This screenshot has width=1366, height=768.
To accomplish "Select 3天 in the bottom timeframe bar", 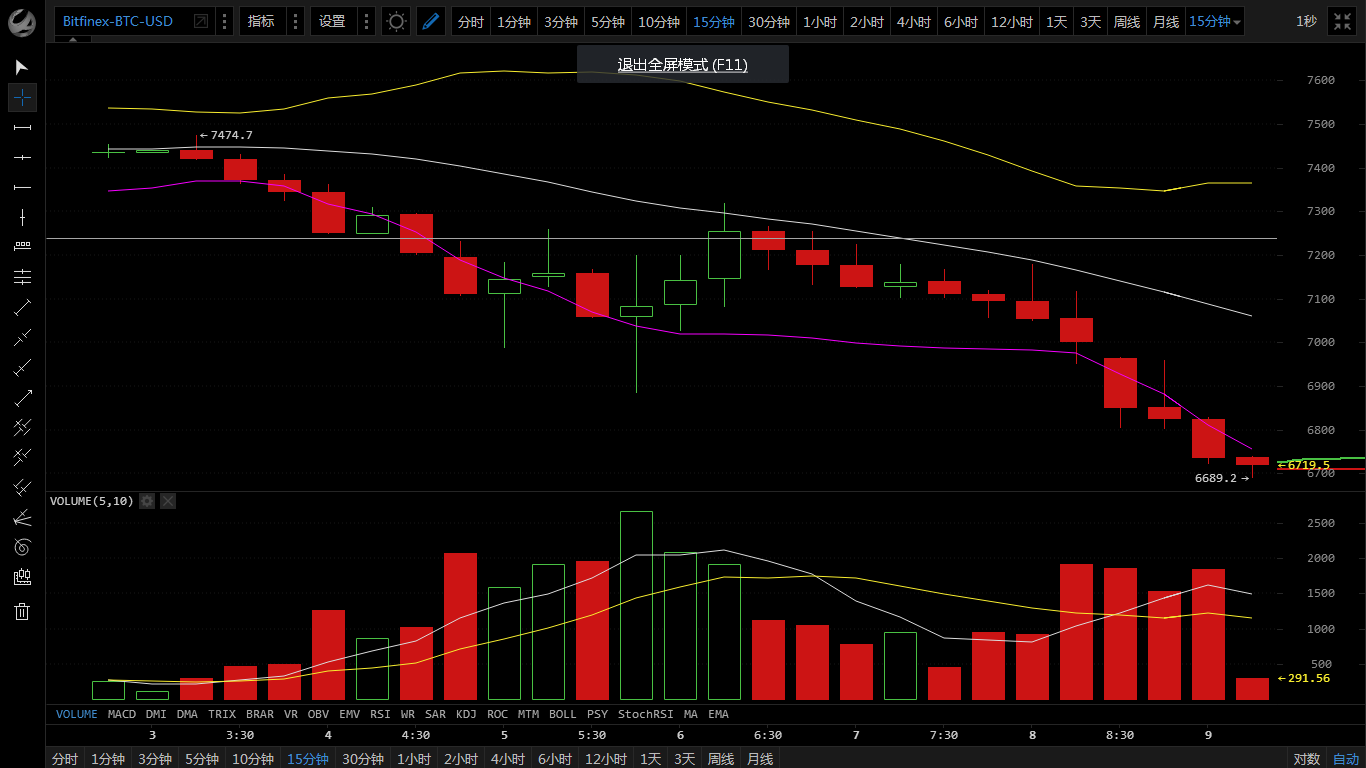I will click(x=684, y=759).
